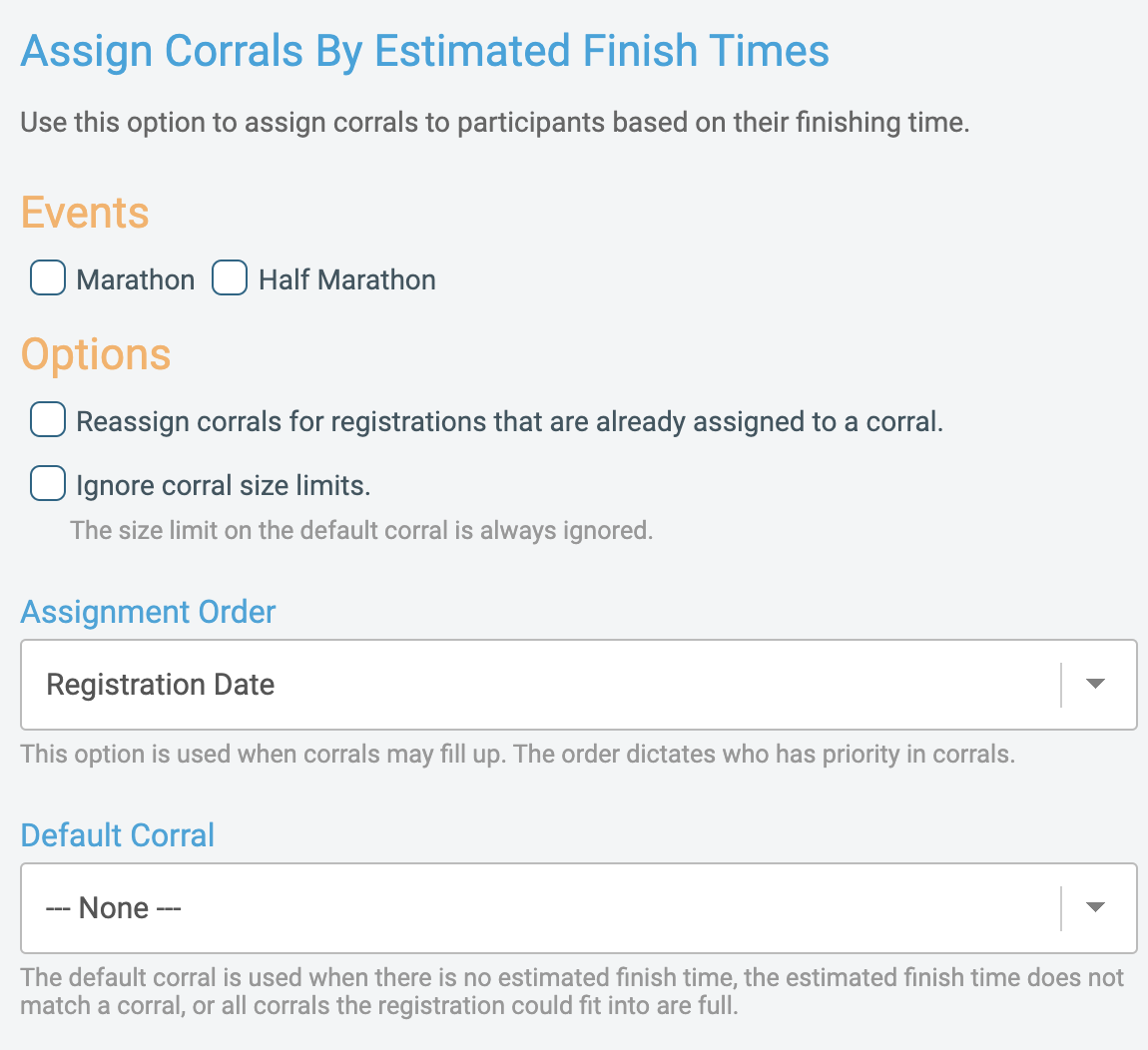Click the Marathon text label
1148x1050 pixels.
click(x=135, y=279)
